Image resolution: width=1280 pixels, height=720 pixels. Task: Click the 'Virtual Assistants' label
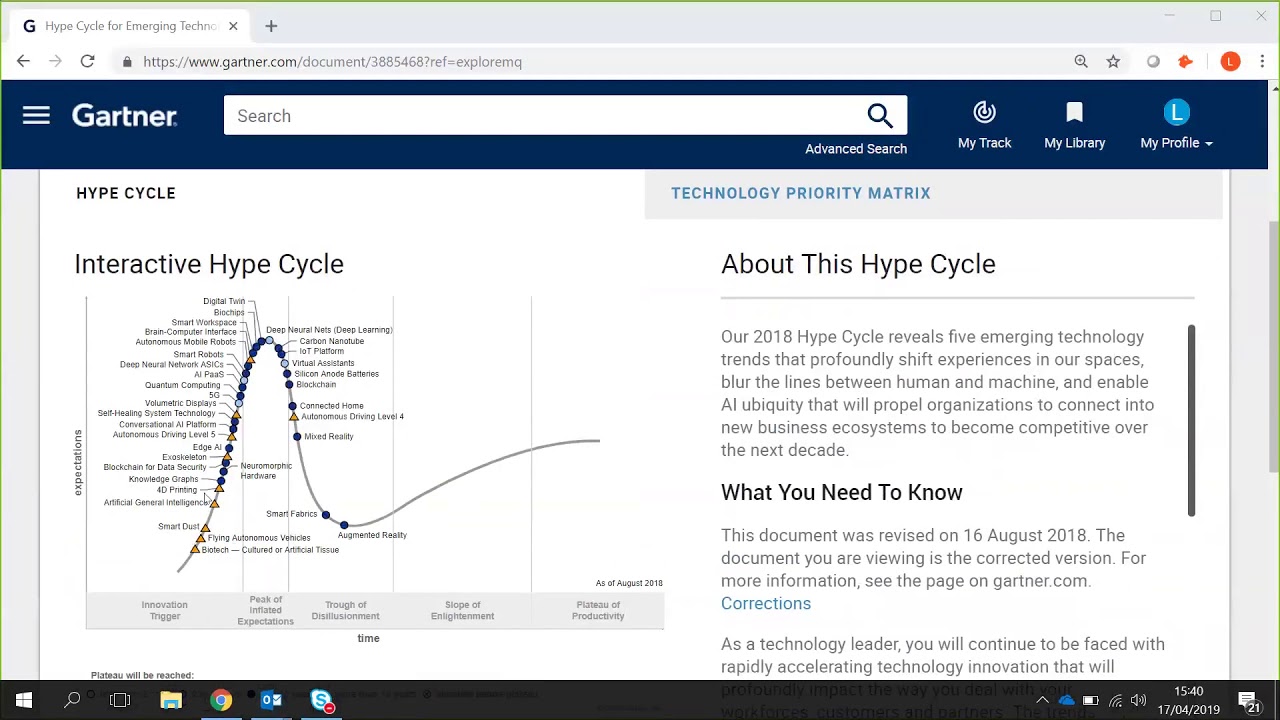coord(323,363)
